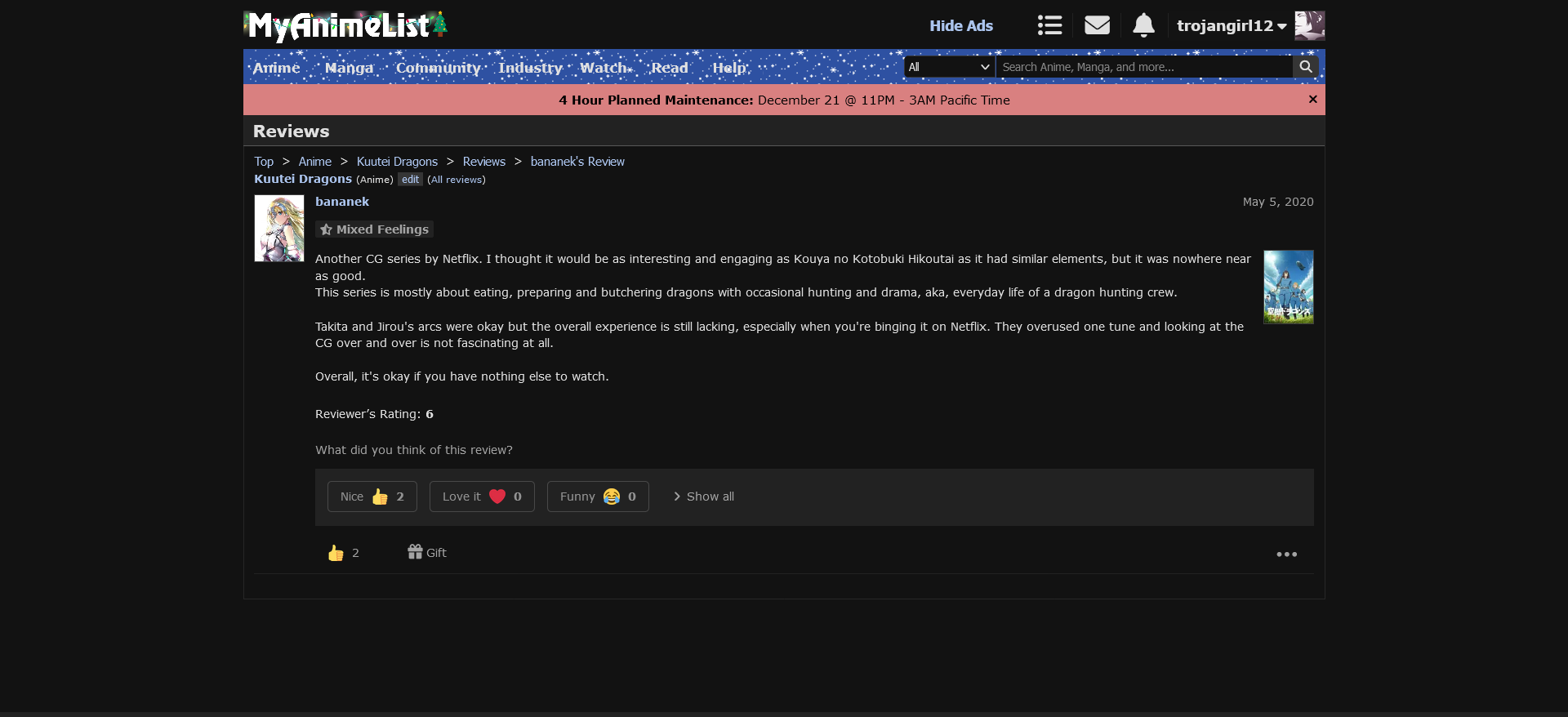Expand Show all reactions
Screen dimensions: 1568x717
[x=704, y=497]
